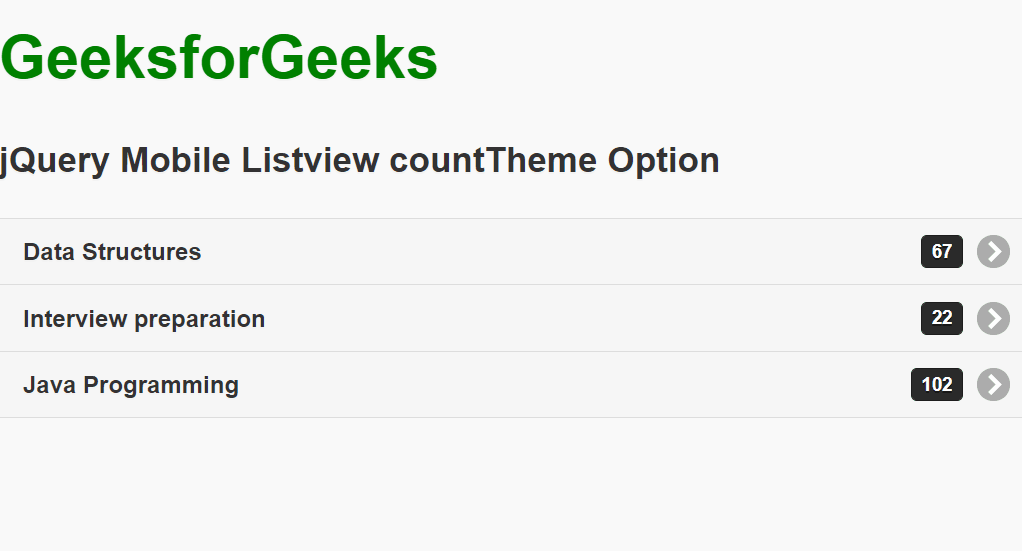Click the 102 count badge
The image size is (1022, 551).
tap(936, 385)
